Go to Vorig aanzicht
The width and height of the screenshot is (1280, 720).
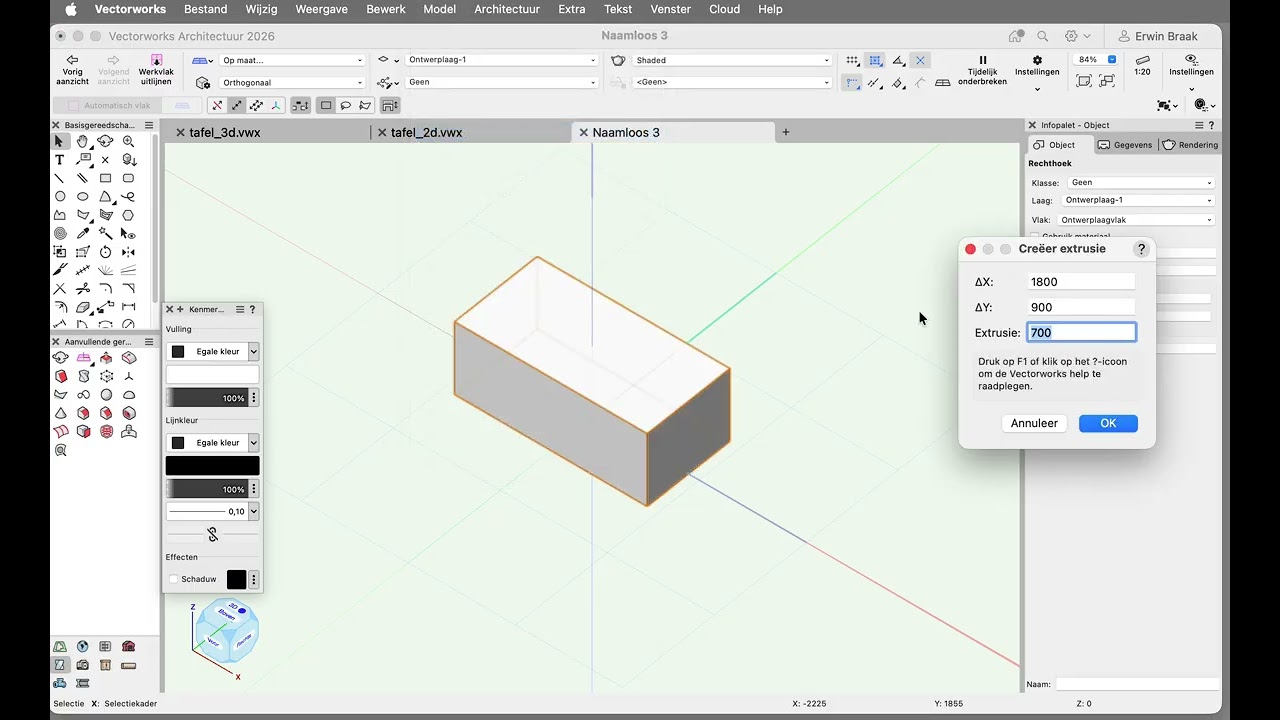tap(72, 70)
